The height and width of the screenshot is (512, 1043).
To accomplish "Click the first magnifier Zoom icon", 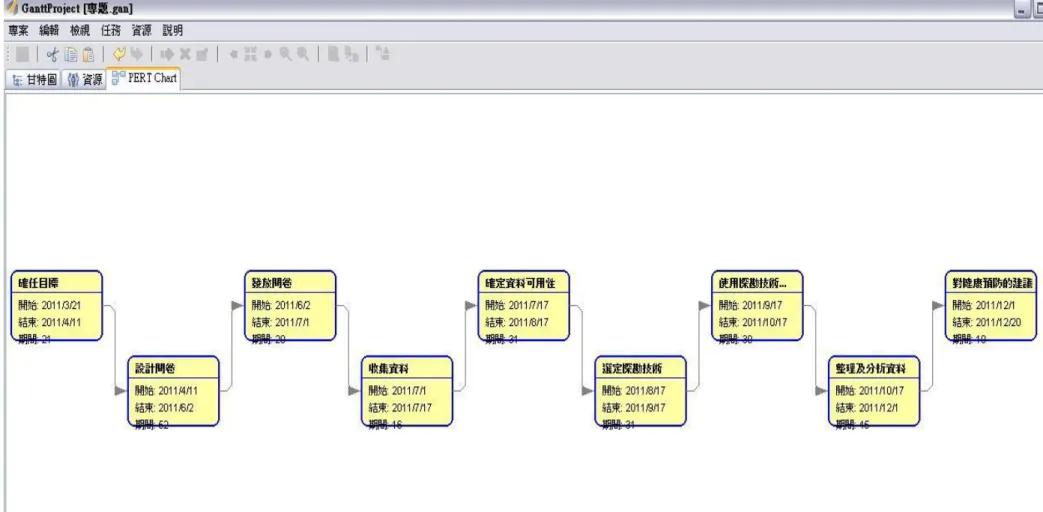I will click(x=285, y=55).
